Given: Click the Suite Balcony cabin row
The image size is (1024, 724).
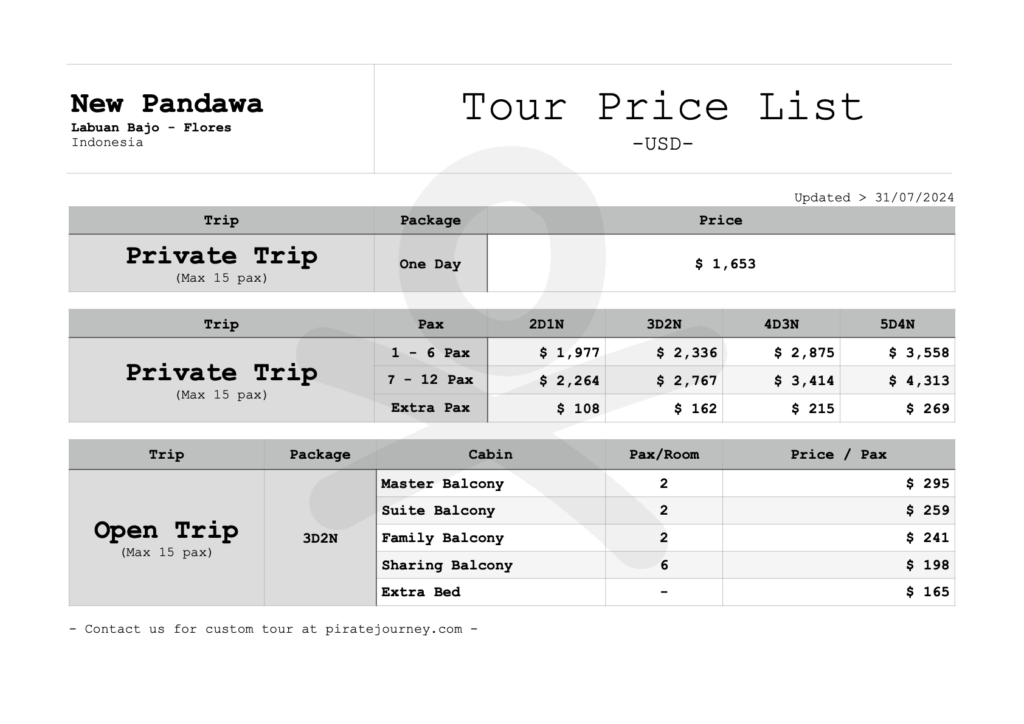Looking at the screenshot, I should [x=665, y=511].
